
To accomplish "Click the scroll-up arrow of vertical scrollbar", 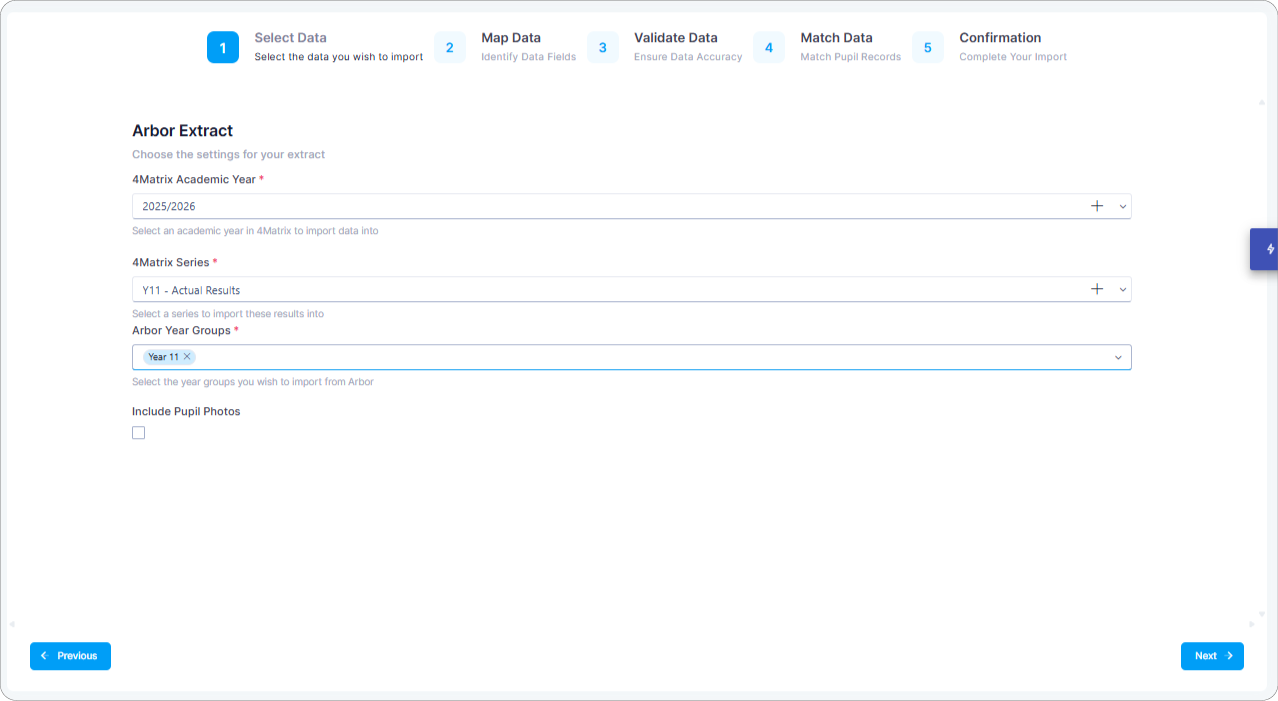I will [x=1261, y=102].
